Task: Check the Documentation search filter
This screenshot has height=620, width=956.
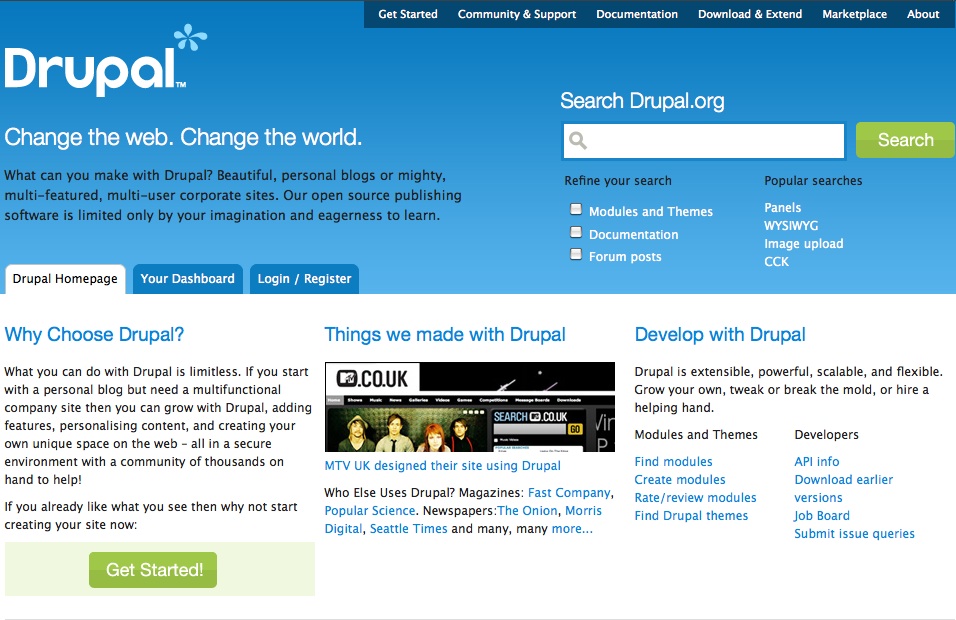Action: coord(576,232)
